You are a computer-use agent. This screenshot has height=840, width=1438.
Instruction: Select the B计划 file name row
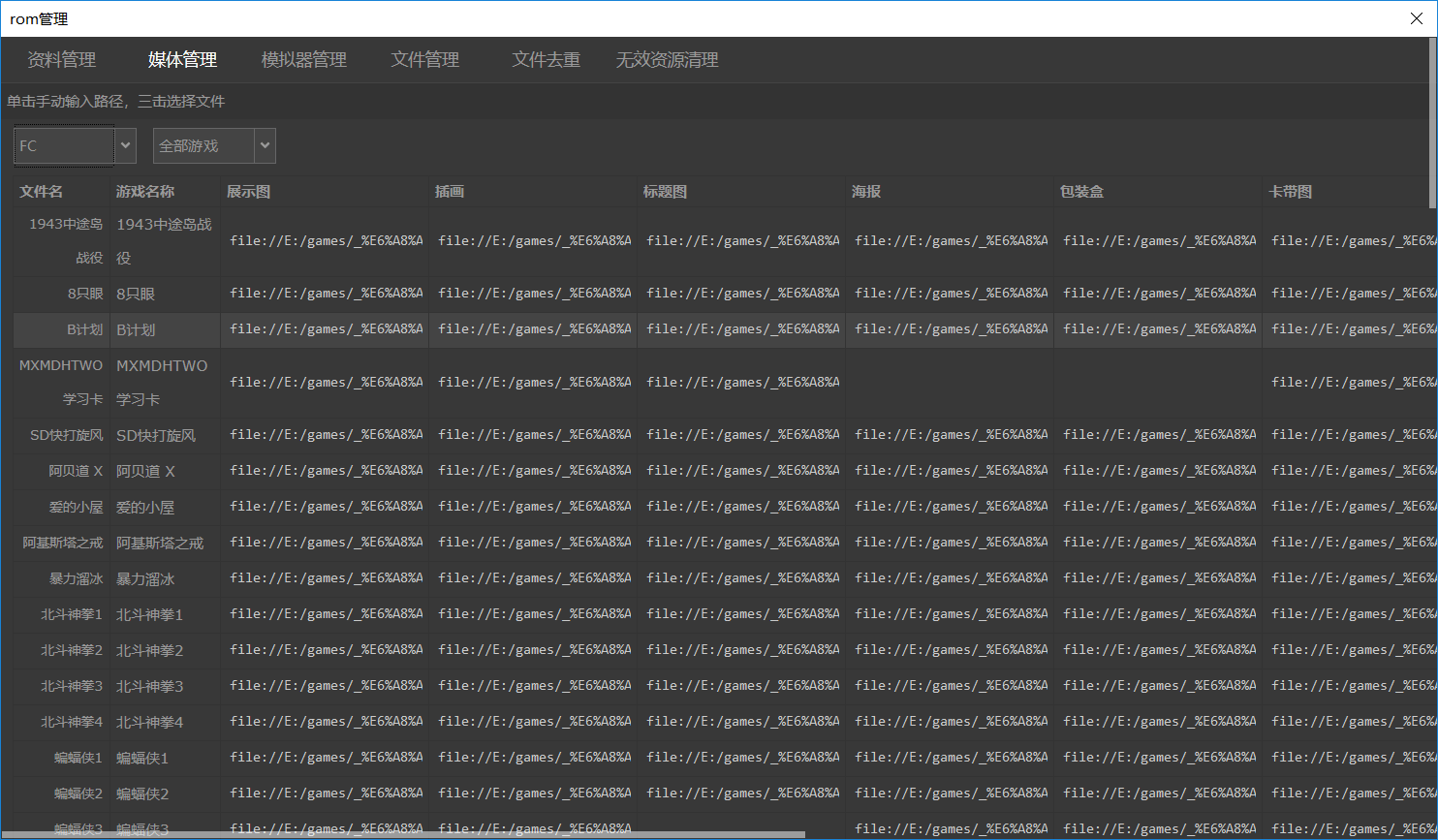point(62,329)
